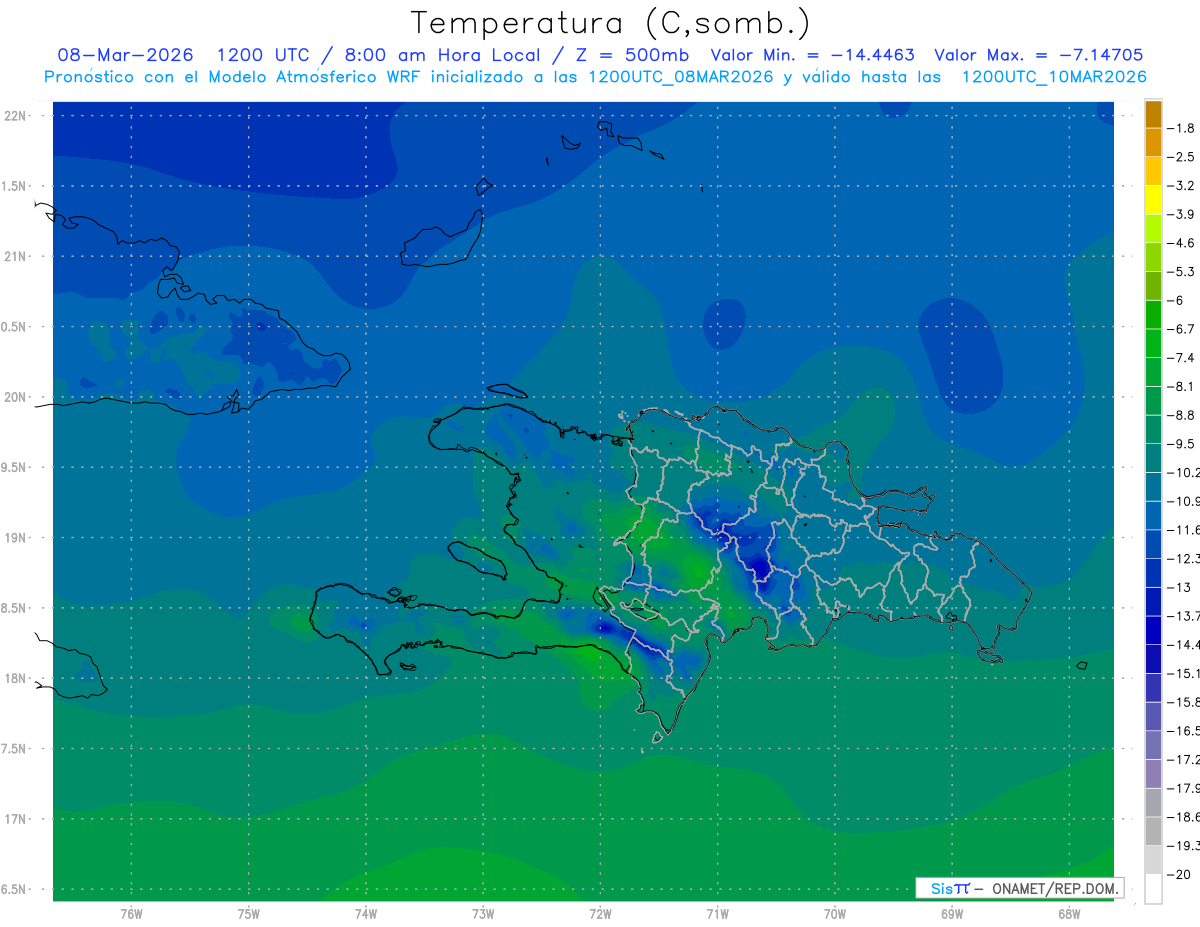The image size is (1200, 927).
Task: Click the '68W' longitude axis label
Action: pos(1068,914)
